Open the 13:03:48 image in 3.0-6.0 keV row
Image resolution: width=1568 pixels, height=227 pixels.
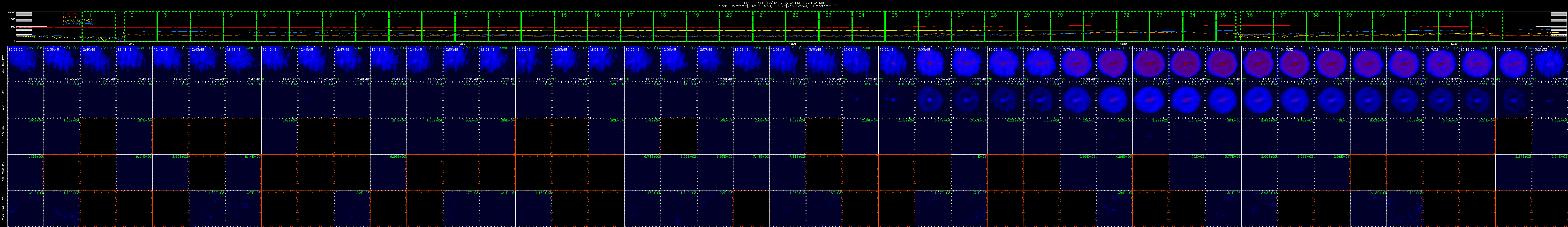coord(933,64)
